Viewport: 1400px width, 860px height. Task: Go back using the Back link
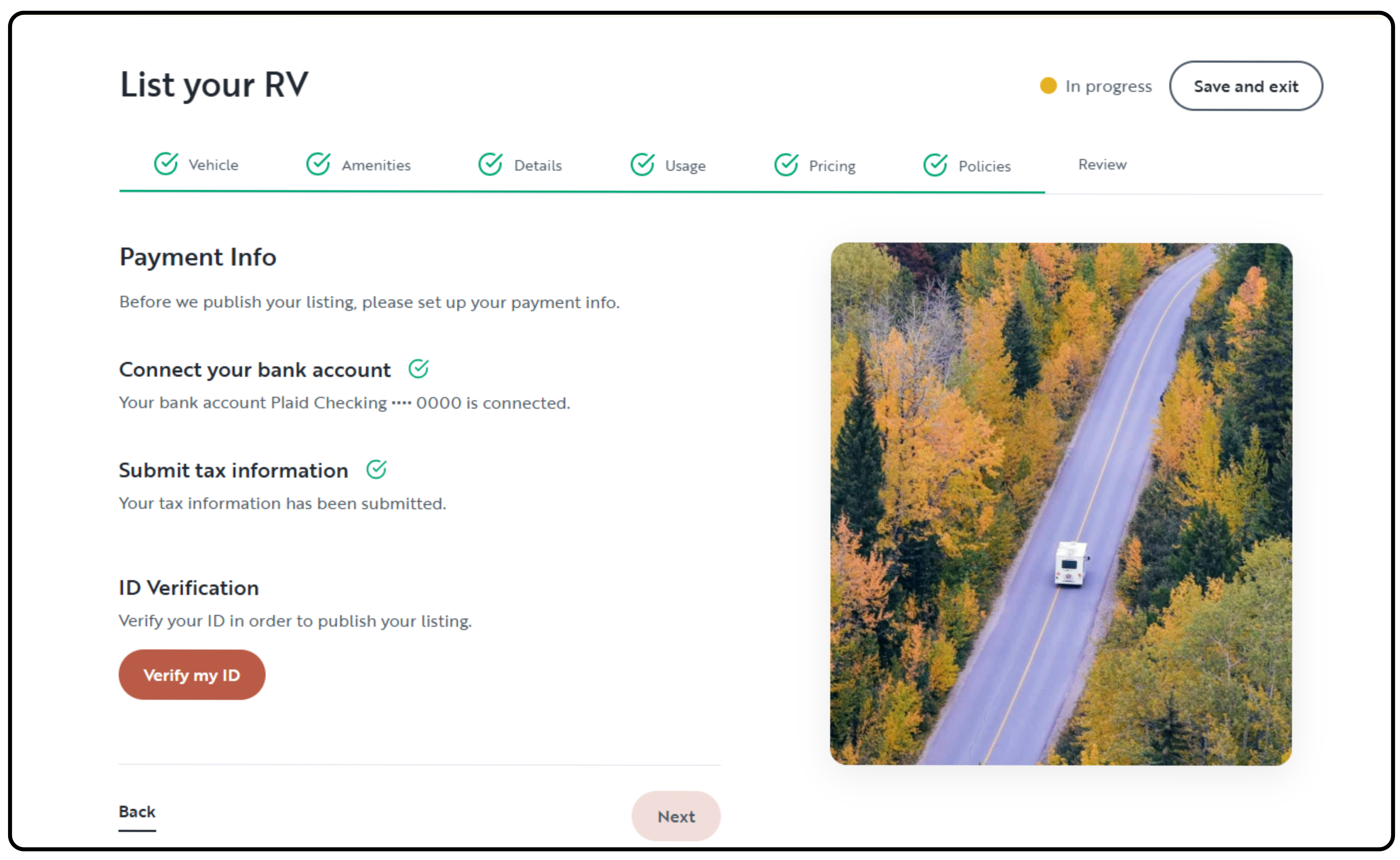tap(137, 812)
